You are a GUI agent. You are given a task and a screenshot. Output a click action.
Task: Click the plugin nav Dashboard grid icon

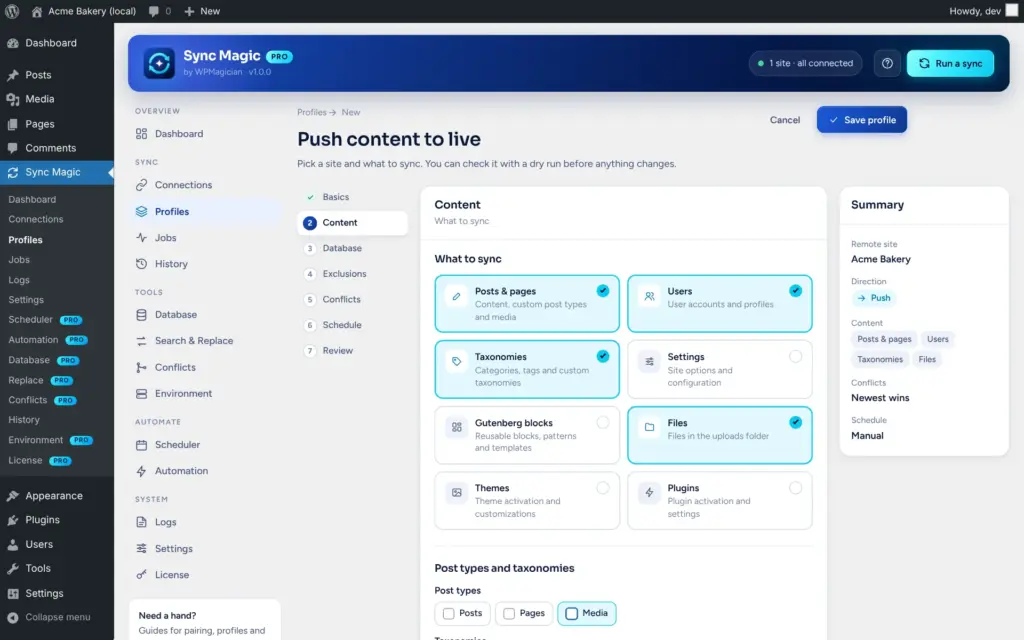[x=141, y=134]
